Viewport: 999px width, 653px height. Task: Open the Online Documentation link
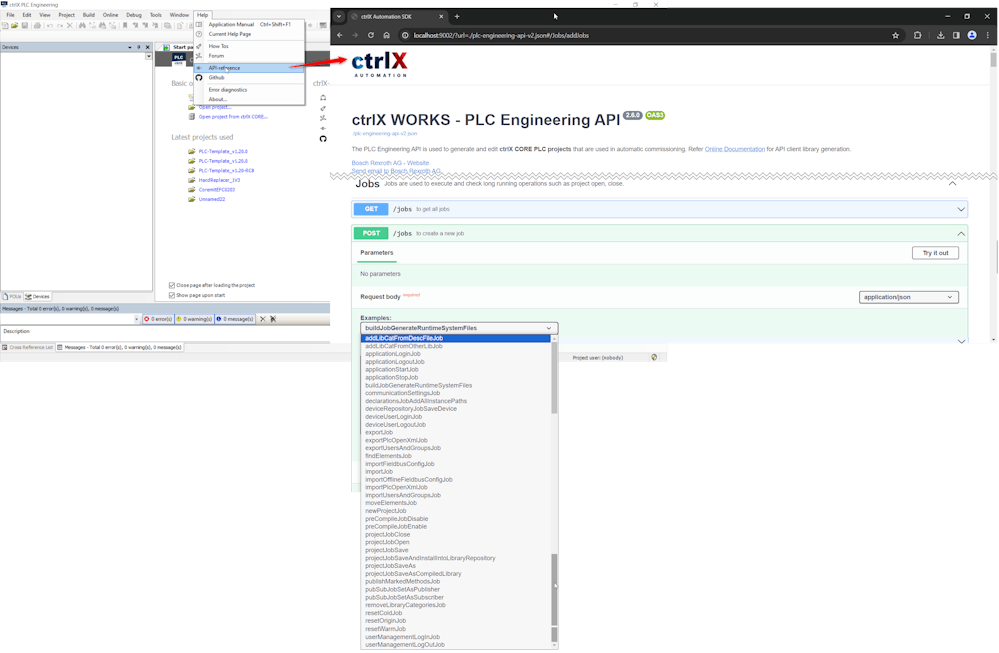(x=734, y=149)
